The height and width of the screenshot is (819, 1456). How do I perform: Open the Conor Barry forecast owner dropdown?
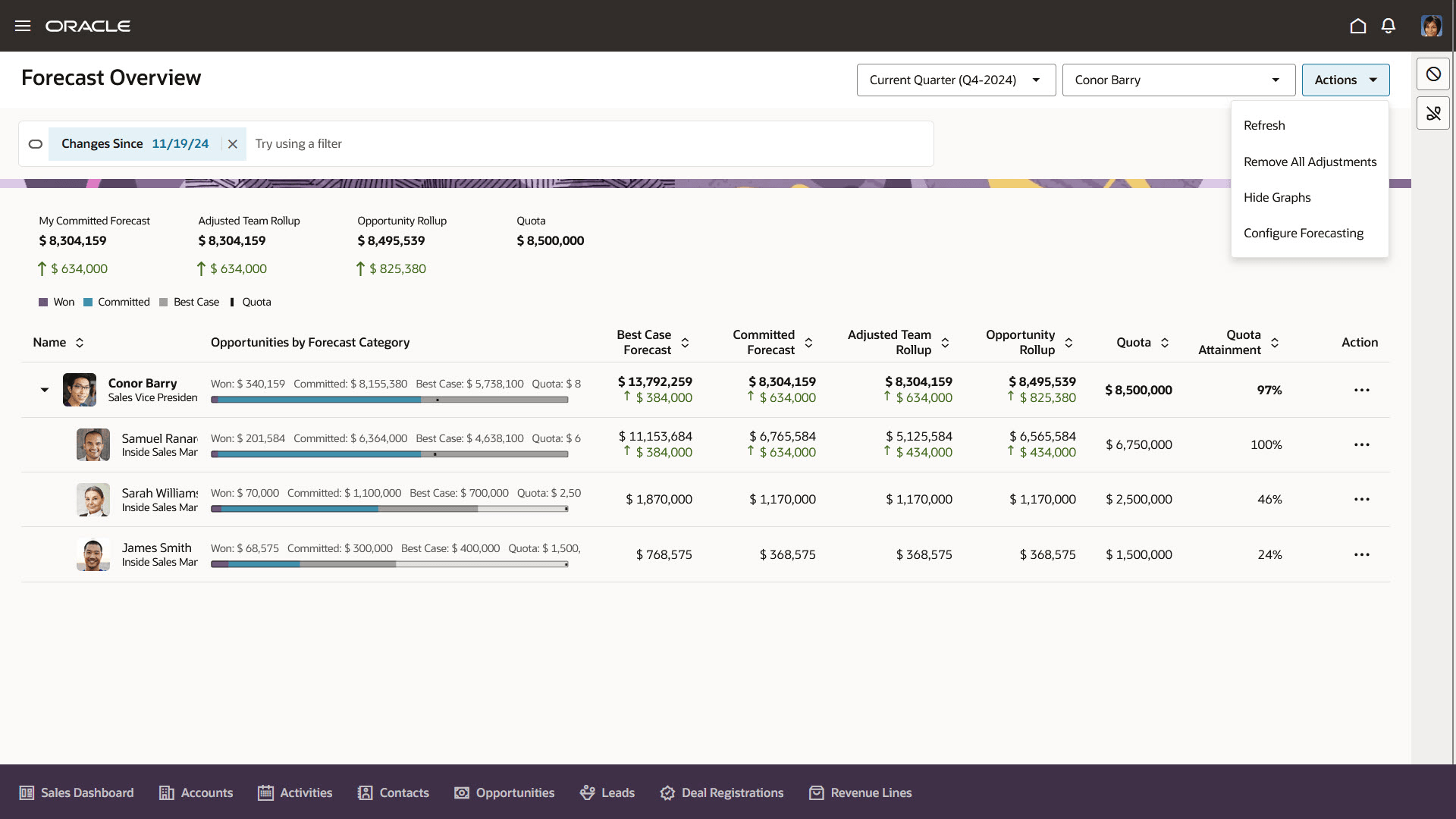pos(1178,80)
